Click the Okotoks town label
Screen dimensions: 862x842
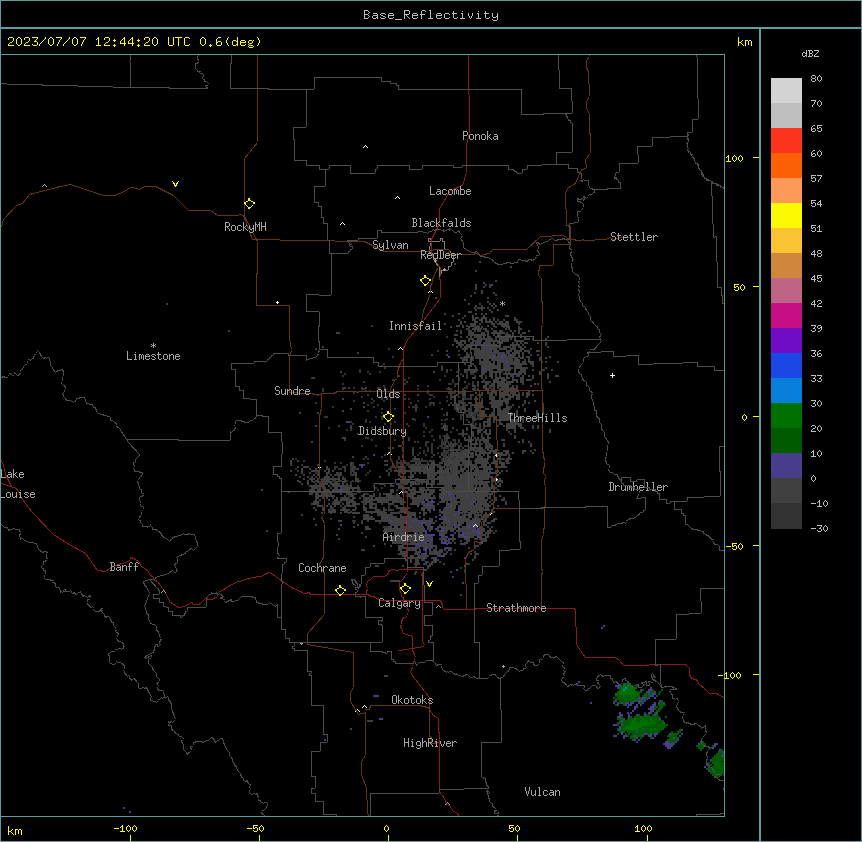coord(412,700)
